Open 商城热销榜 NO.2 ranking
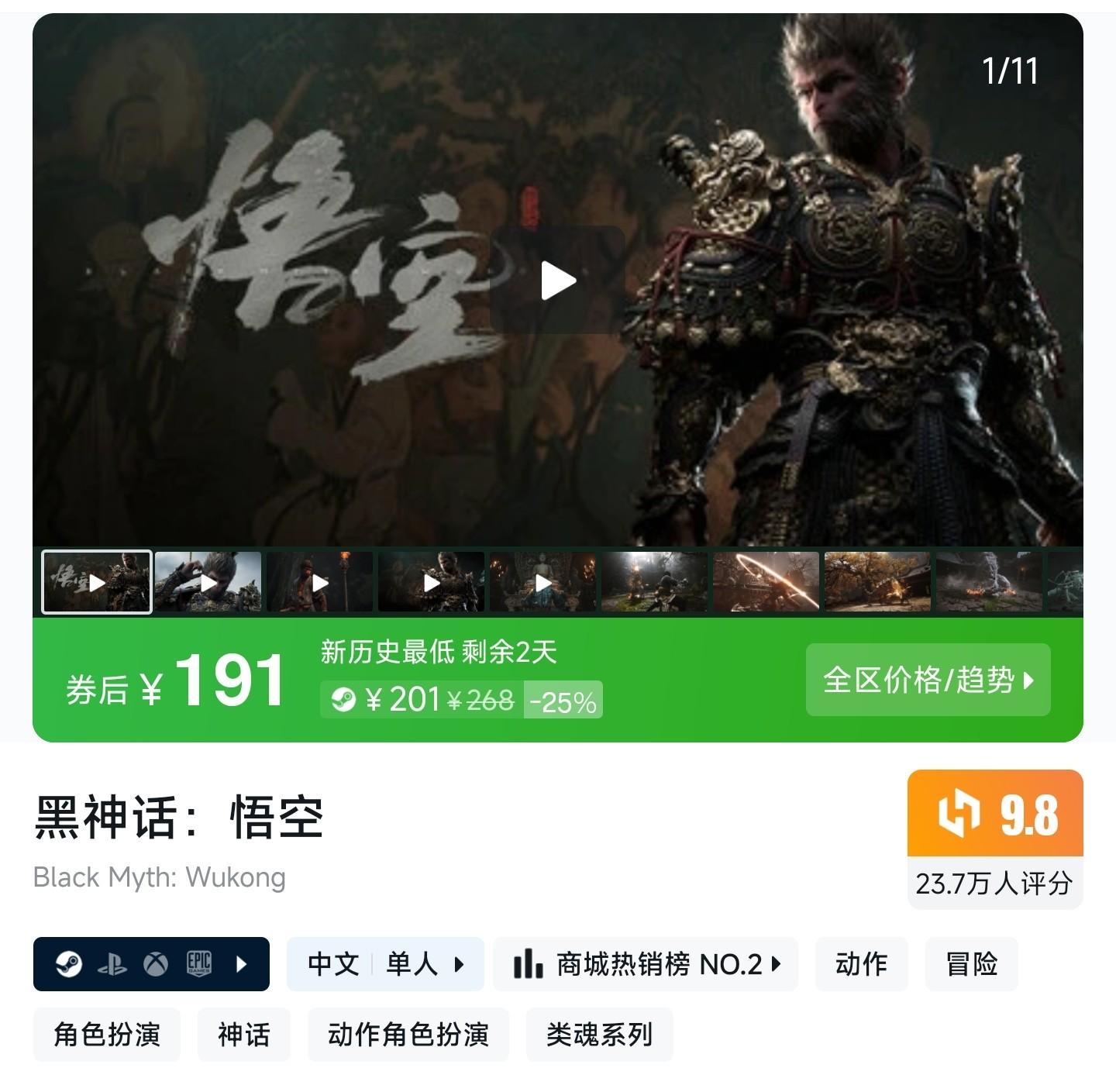Viewport: 1116px width, 1092px height. pos(646,964)
